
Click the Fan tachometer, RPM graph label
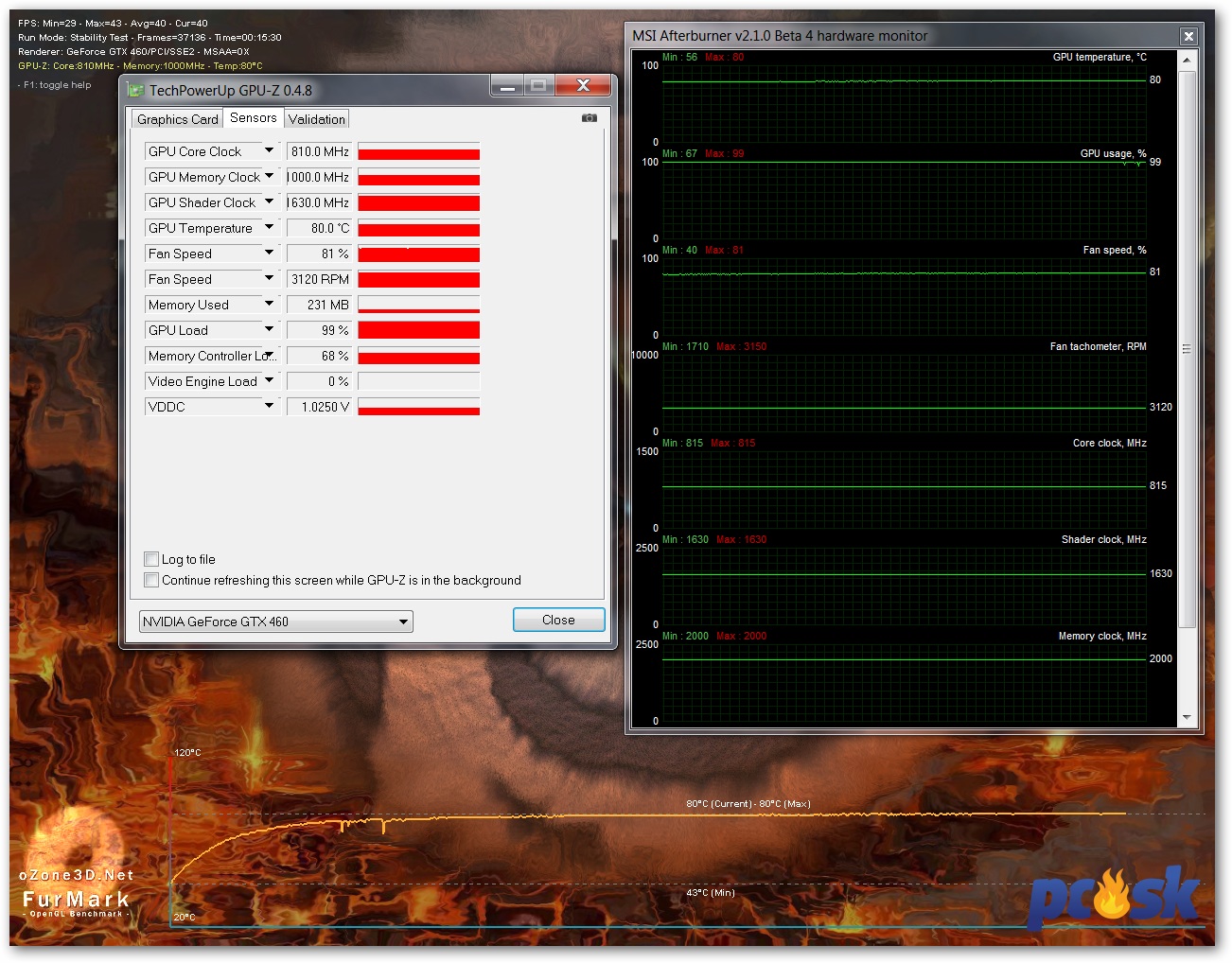pyautogui.click(x=1098, y=346)
